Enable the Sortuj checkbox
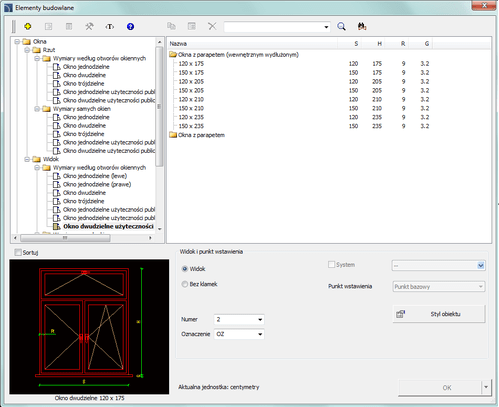 [18, 252]
